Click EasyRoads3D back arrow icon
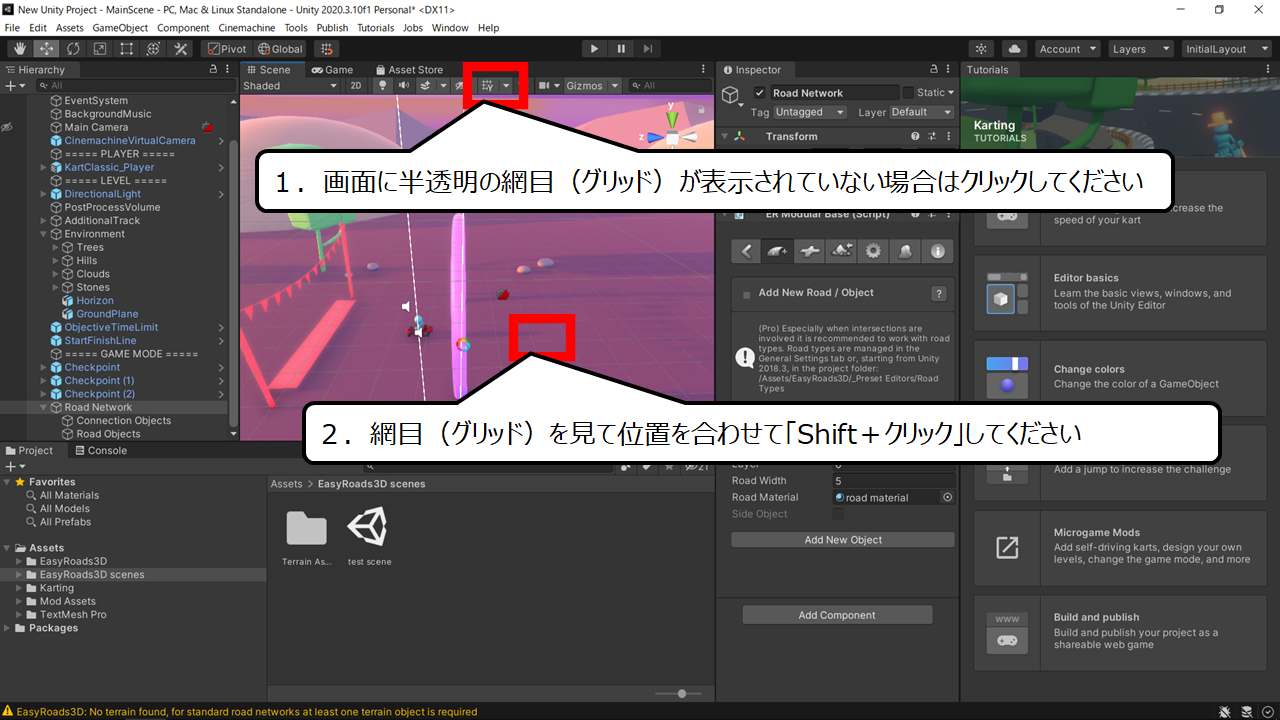Image resolution: width=1280 pixels, height=720 pixels. 746,252
